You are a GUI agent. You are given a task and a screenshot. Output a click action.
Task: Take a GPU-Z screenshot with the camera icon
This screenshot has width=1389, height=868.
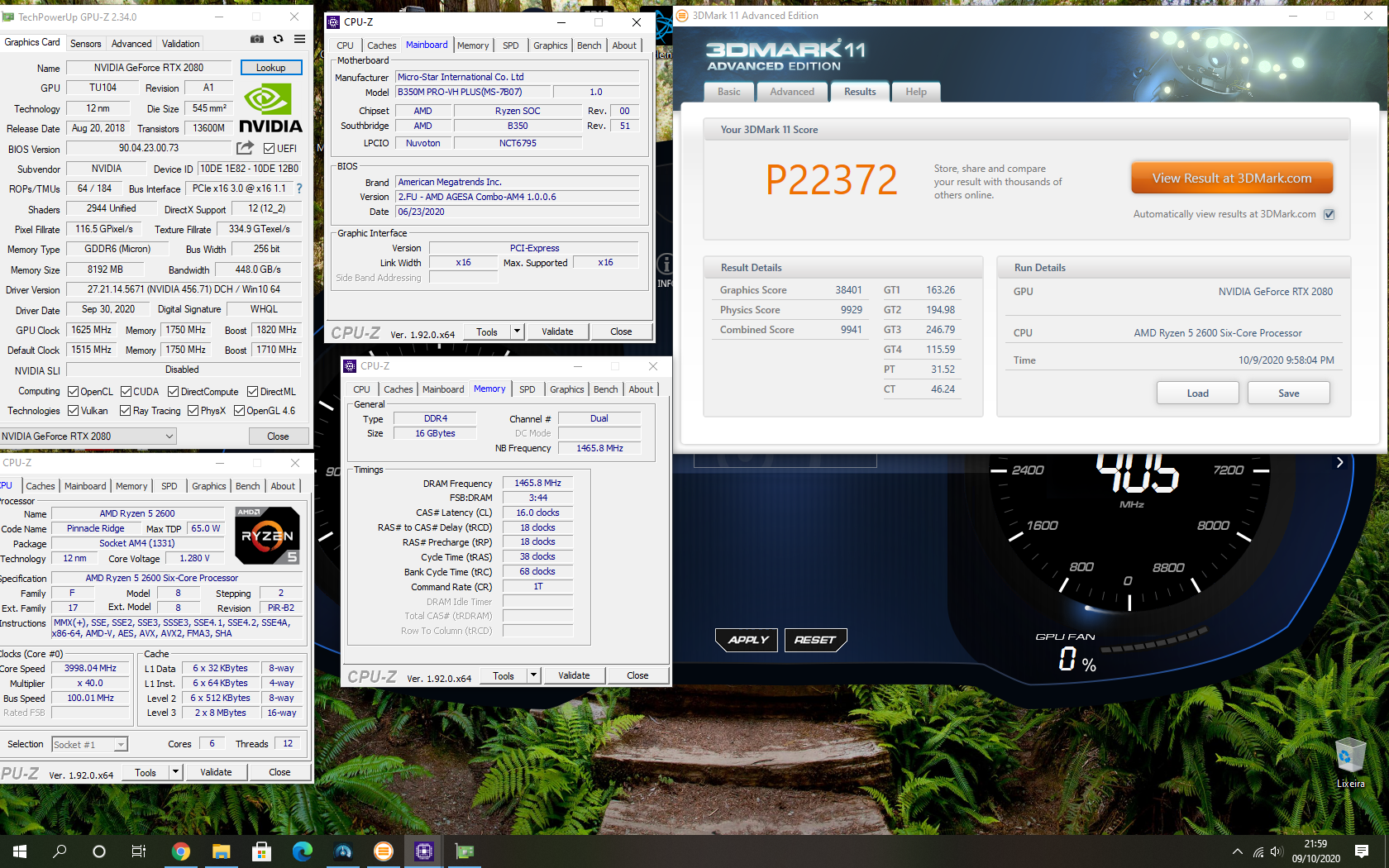coord(257,39)
